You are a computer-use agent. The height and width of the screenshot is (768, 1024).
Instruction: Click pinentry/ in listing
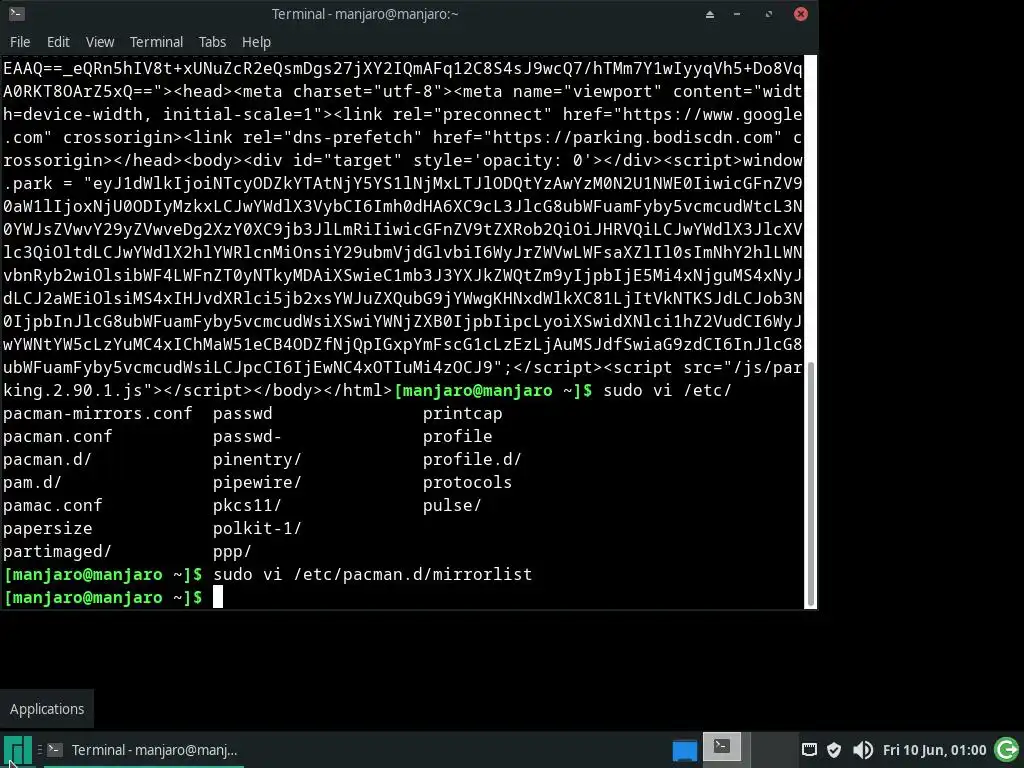(x=257, y=459)
